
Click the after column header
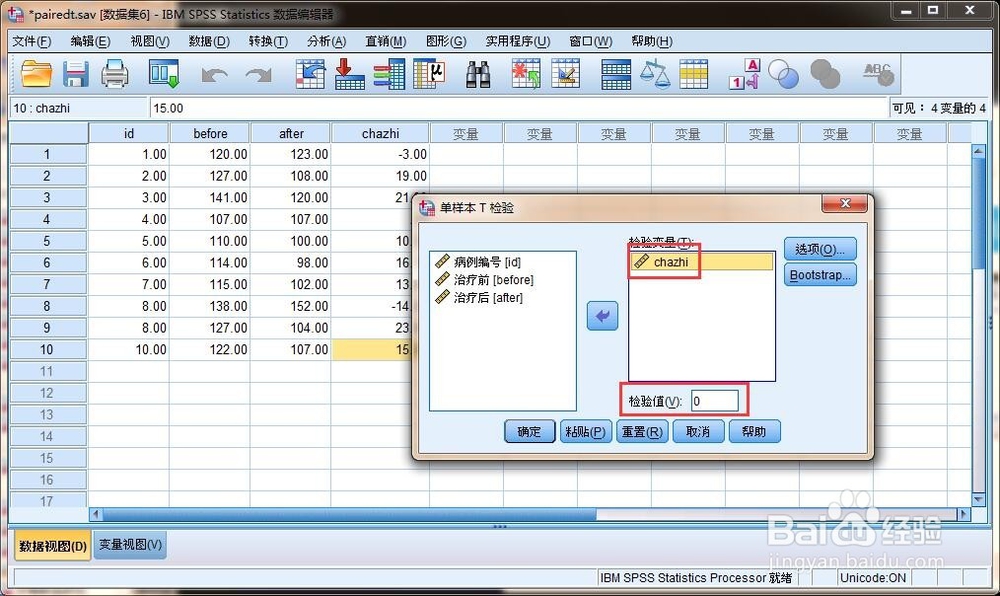[291, 133]
